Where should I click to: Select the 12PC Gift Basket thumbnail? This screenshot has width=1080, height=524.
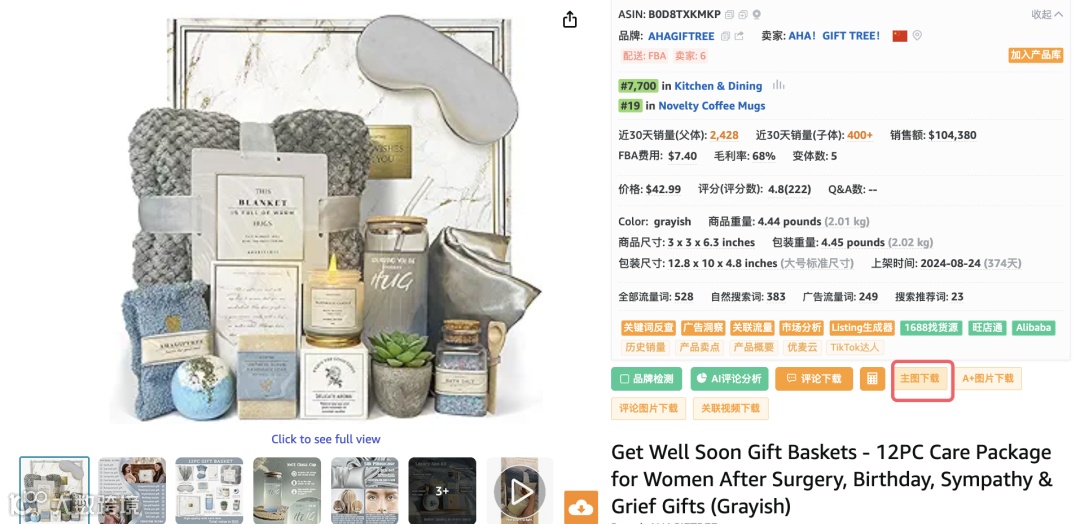209,490
